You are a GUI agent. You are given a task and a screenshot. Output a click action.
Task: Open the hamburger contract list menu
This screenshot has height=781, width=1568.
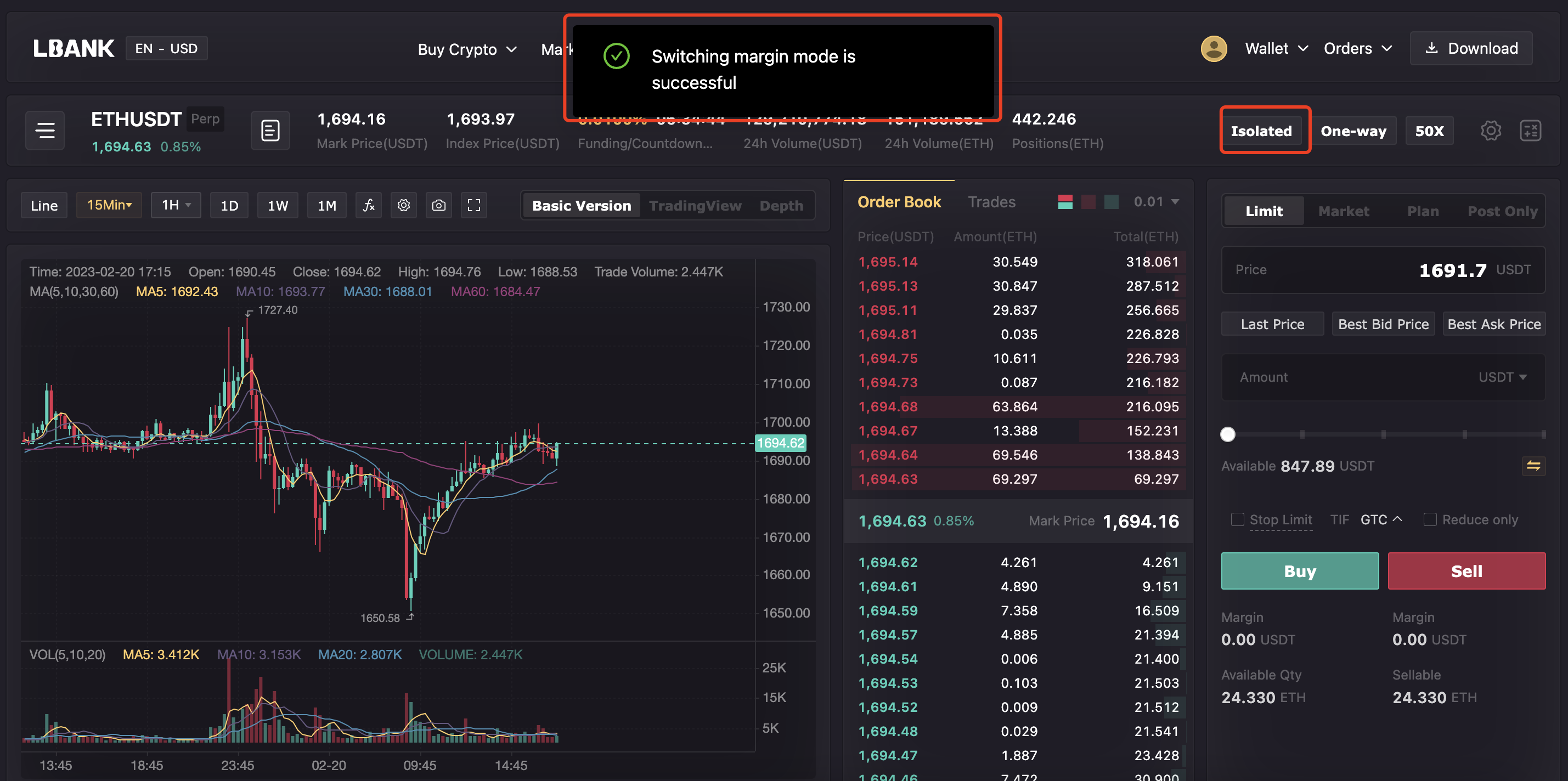(x=45, y=131)
